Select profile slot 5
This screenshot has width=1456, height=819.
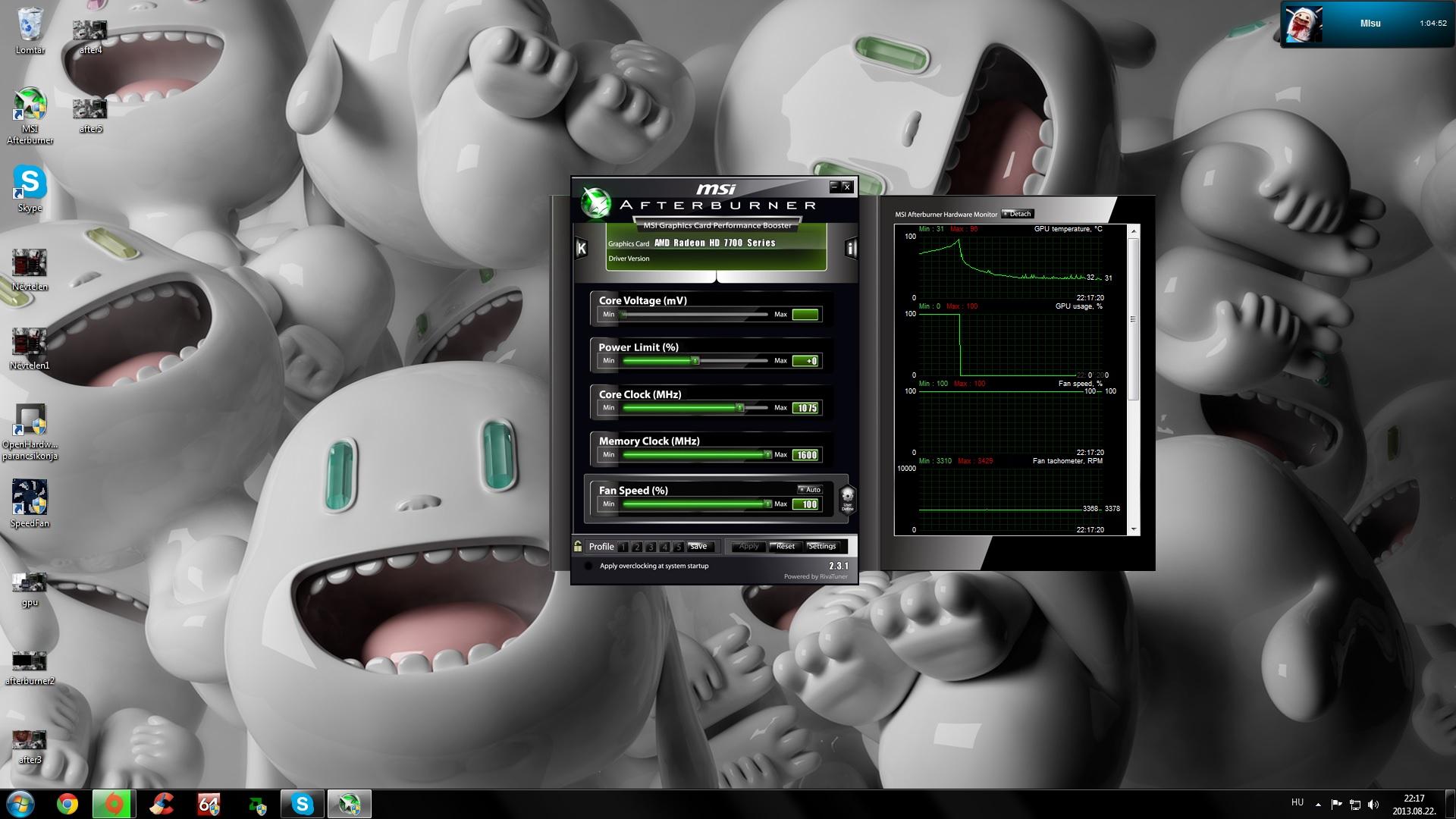pyautogui.click(x=679, y=547)
